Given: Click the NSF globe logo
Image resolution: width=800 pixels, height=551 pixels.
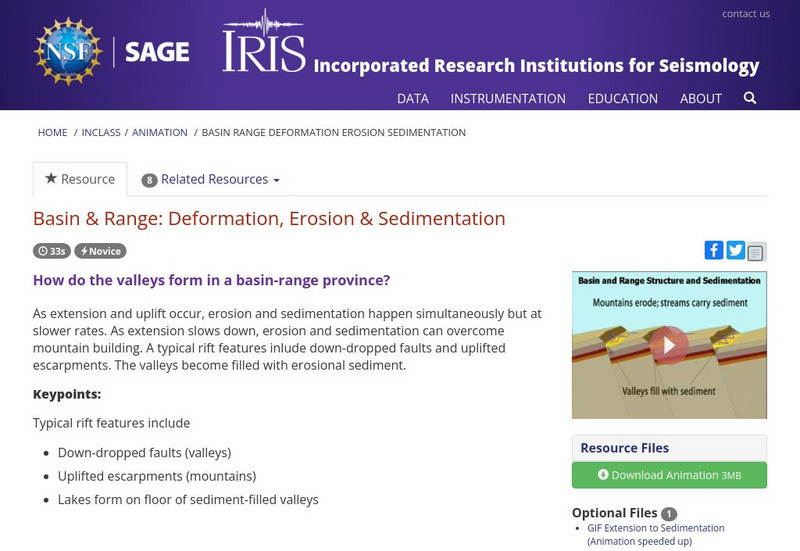Looking at the screenshot, I should 68,51.
